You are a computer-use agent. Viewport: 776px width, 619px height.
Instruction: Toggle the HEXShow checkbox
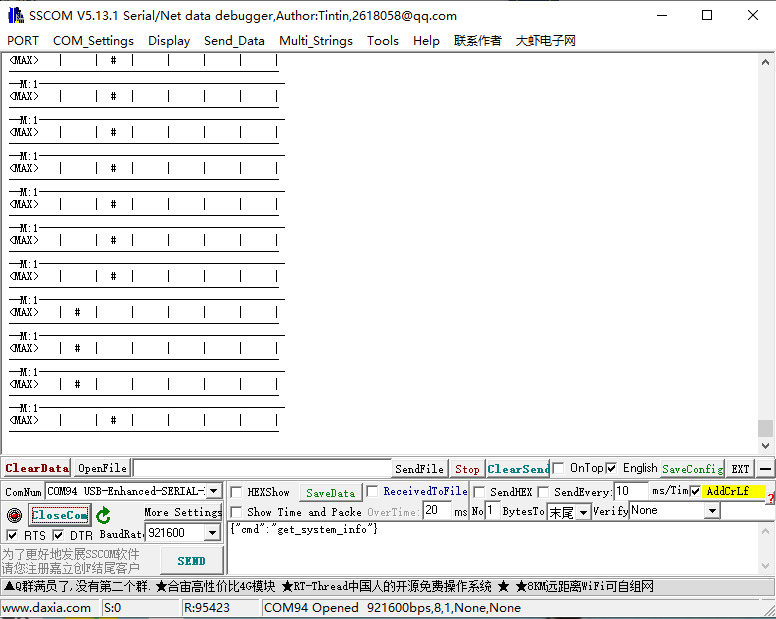coord(236,492)
